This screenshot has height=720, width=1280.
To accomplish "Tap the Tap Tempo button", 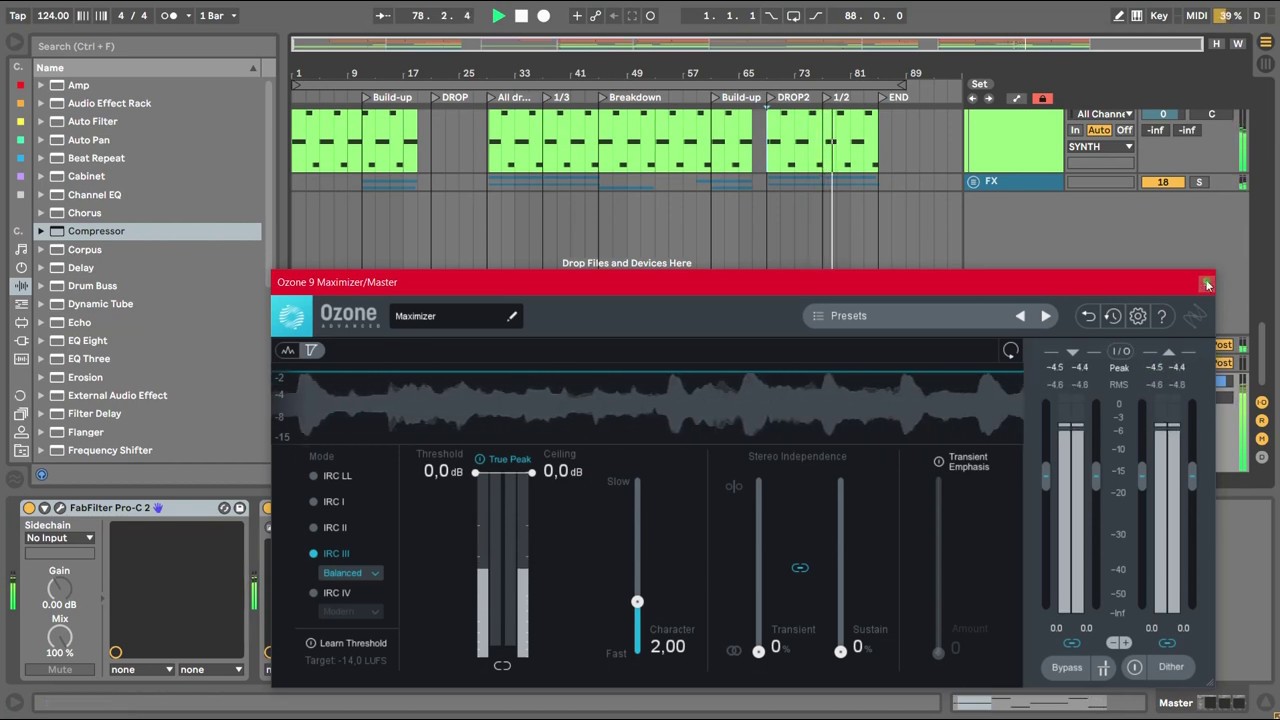I will [17, 16].
